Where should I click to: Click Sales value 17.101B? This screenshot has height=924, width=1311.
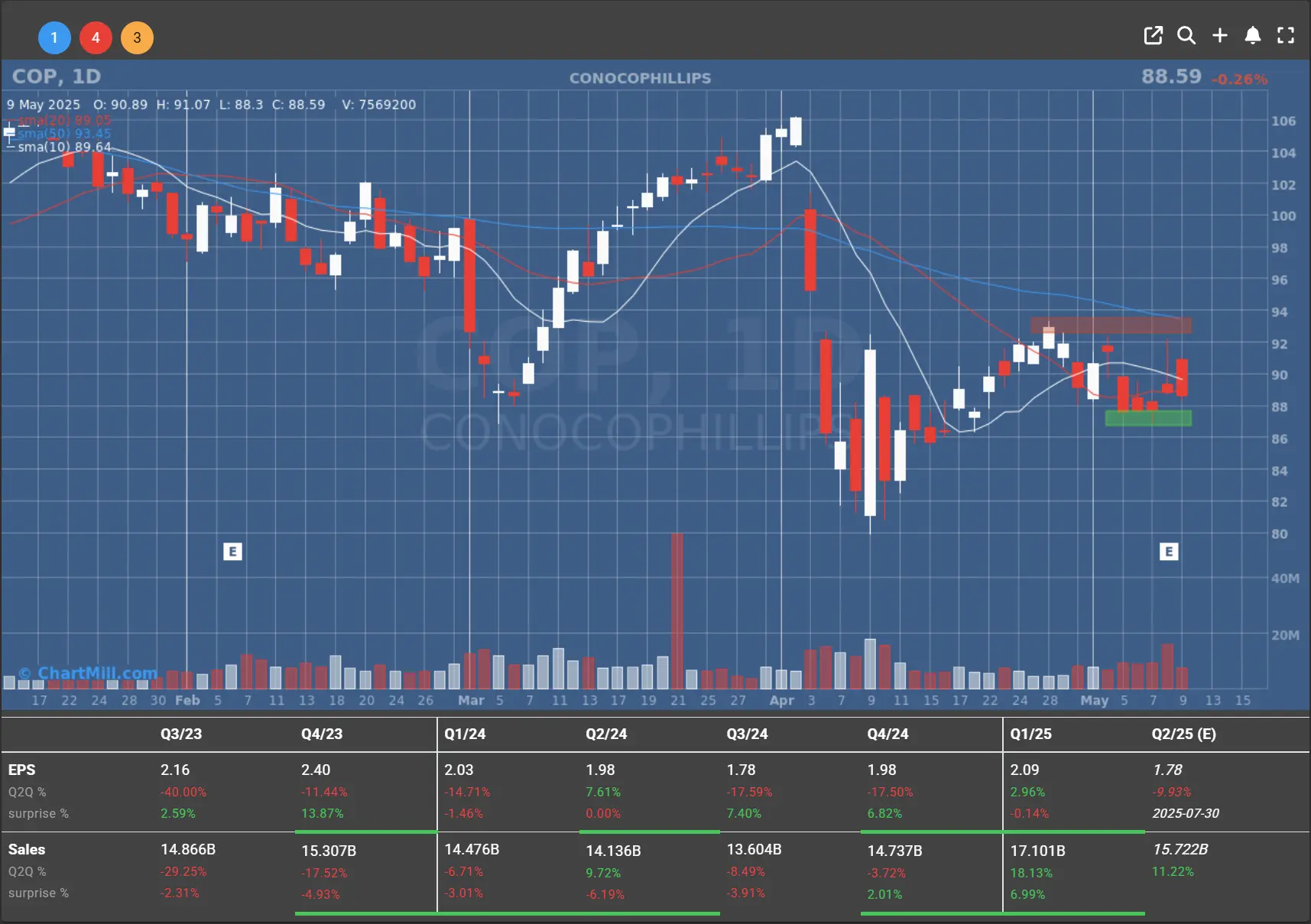[1037, 851]
